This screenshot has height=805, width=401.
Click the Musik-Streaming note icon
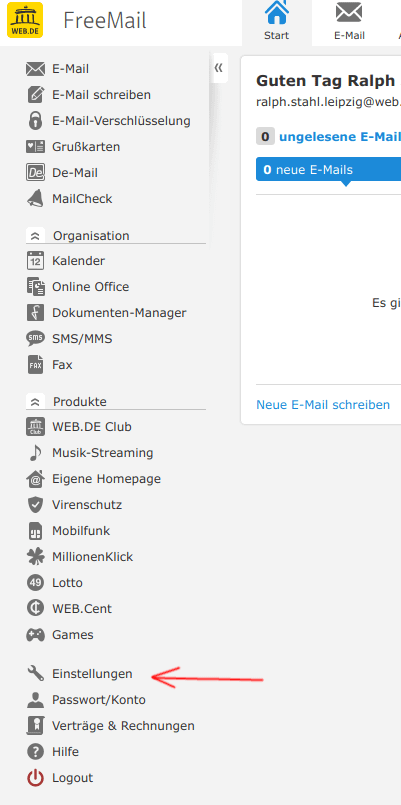(x=35, y=453)
